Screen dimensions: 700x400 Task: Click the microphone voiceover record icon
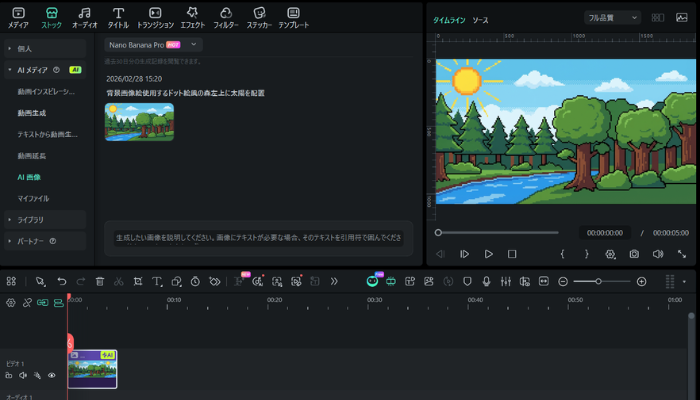point(486,282)
